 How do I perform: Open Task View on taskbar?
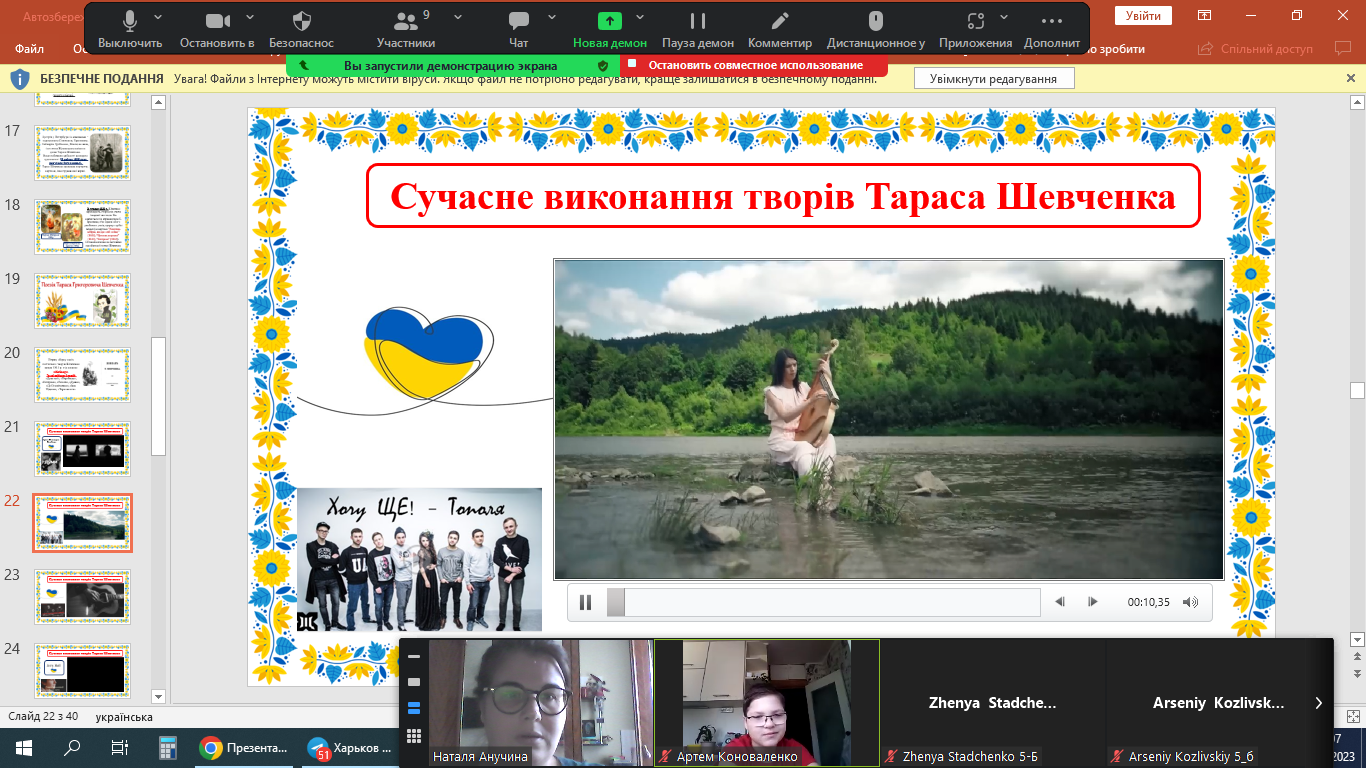click(x=119, y=747)
